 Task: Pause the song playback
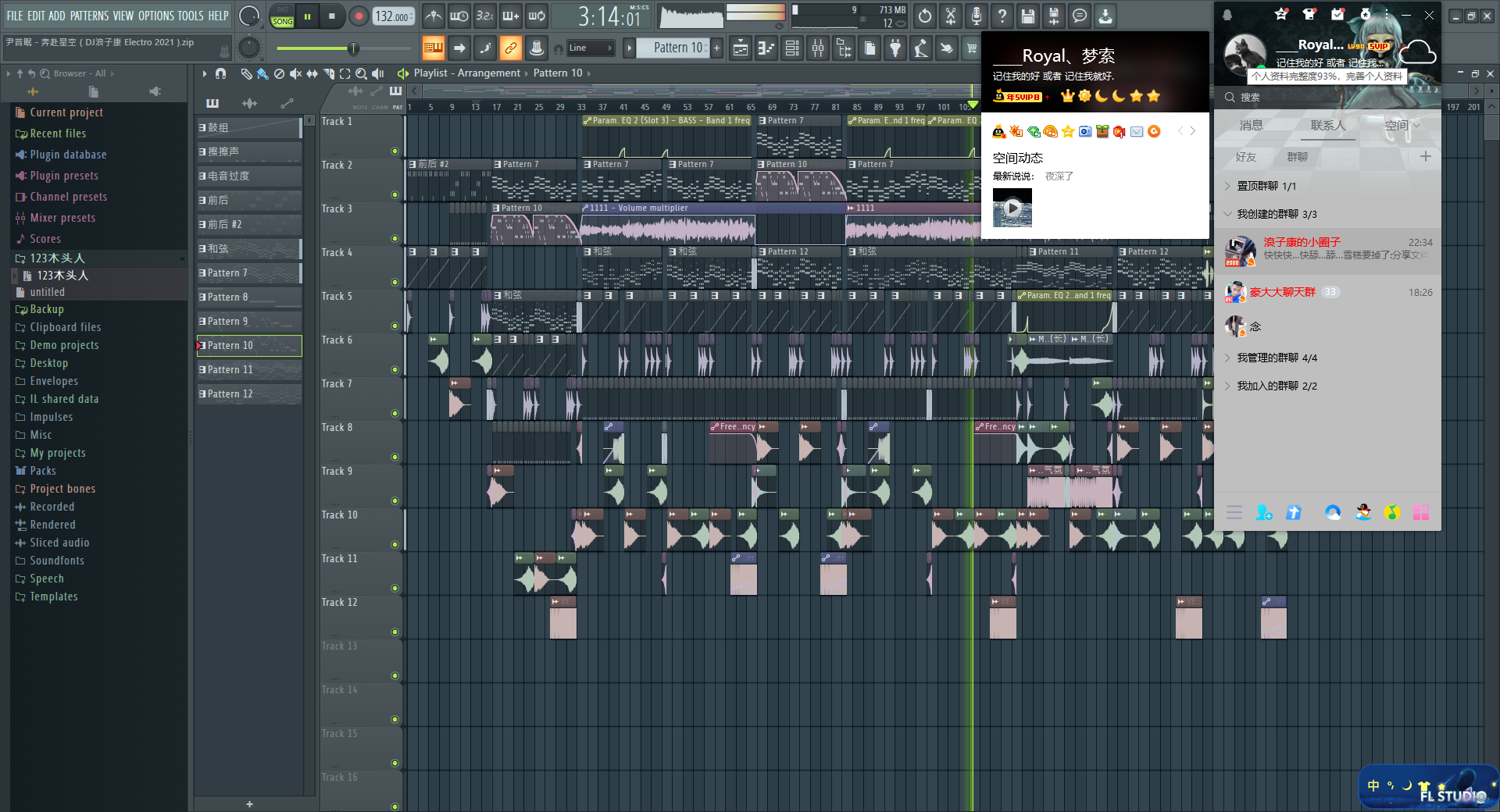[308, 16]
